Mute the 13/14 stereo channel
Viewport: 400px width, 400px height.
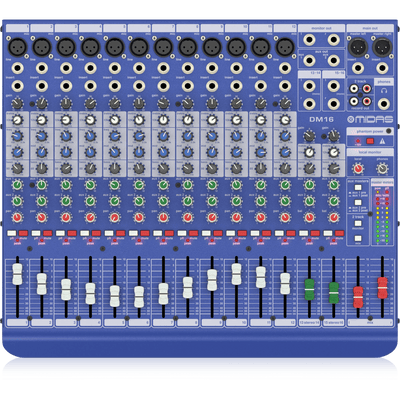click(315, 233)
